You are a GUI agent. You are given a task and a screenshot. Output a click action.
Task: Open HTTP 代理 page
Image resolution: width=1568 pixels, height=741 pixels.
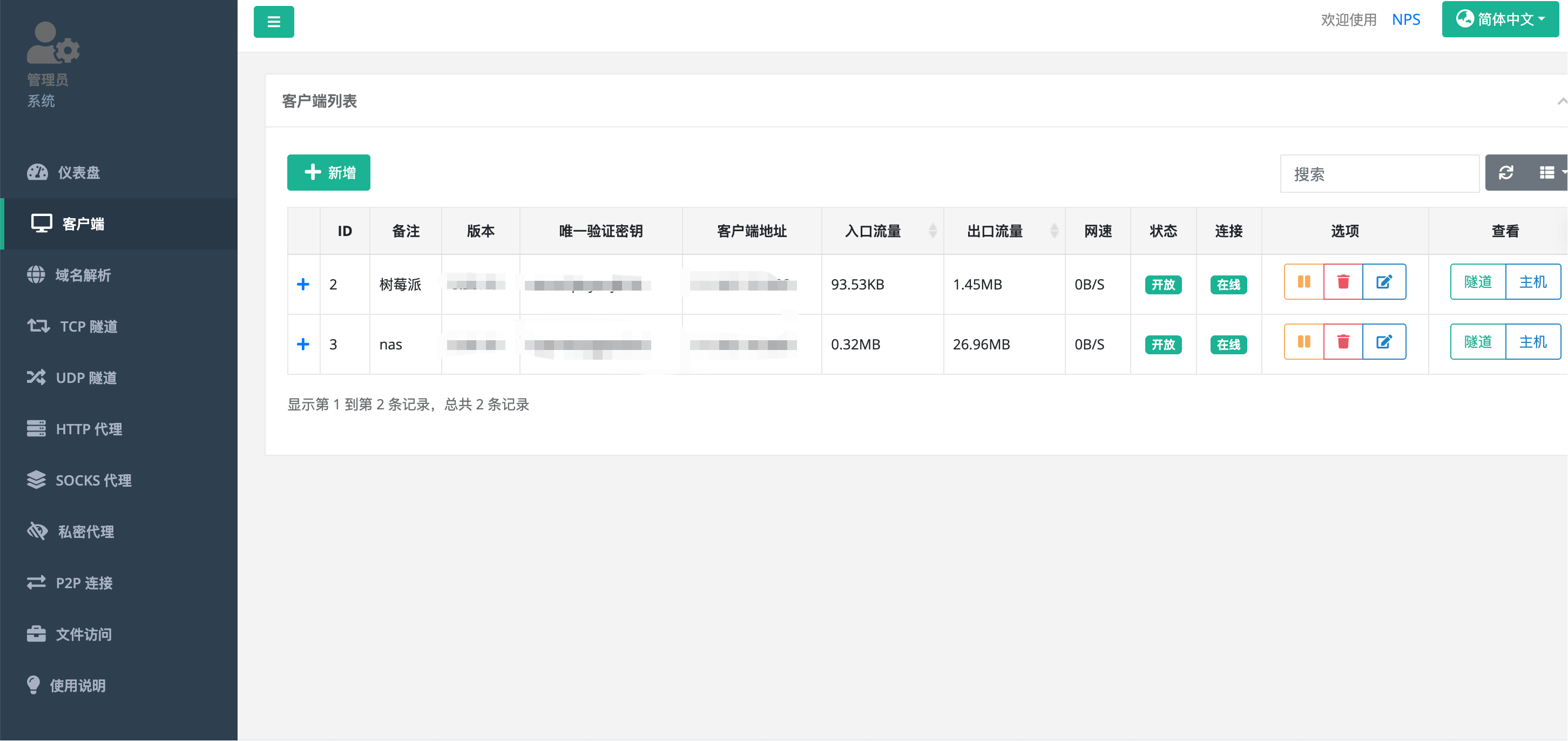pos(119,429)
